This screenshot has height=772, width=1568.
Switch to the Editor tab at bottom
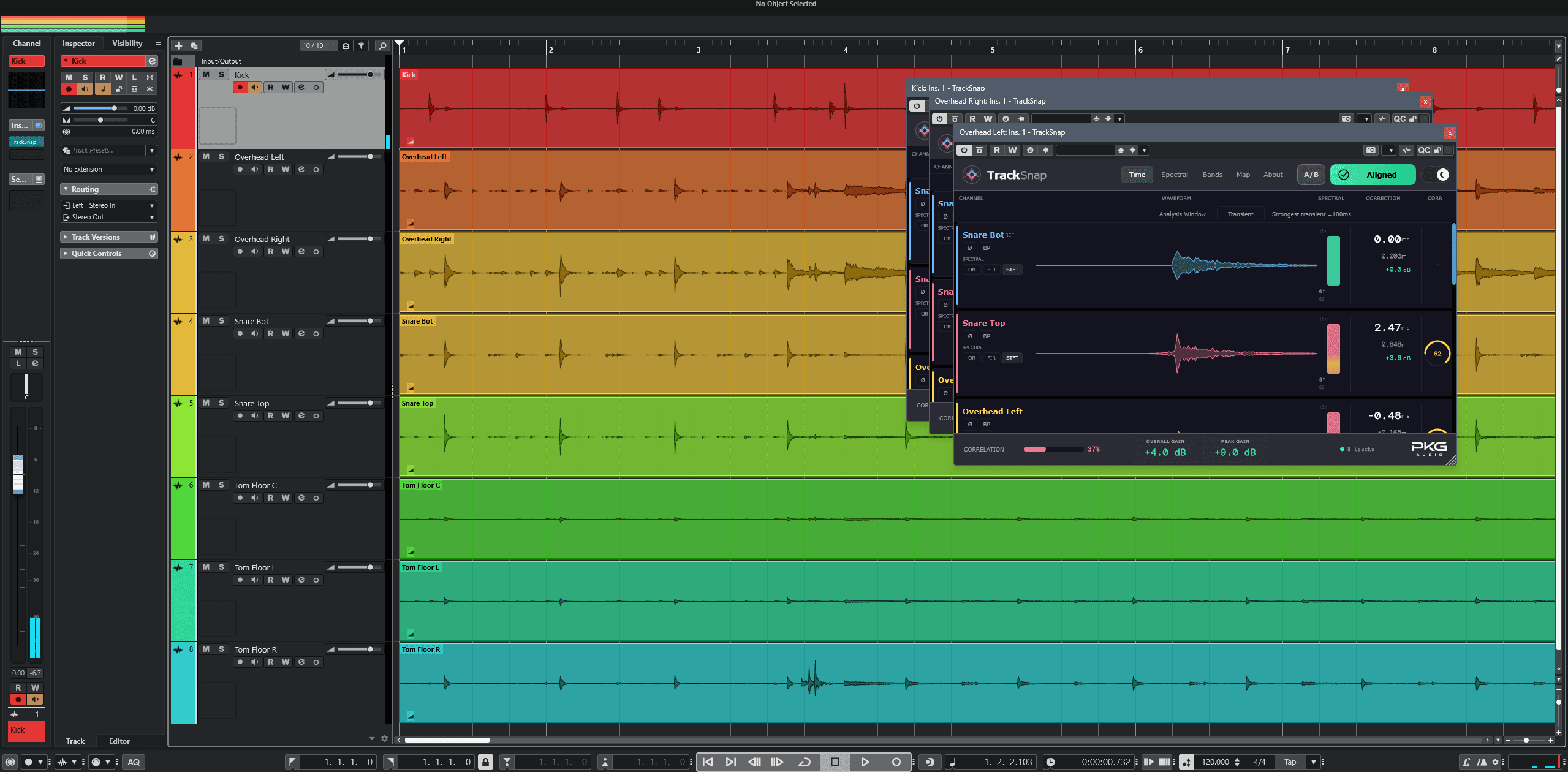tap(119, 741)
